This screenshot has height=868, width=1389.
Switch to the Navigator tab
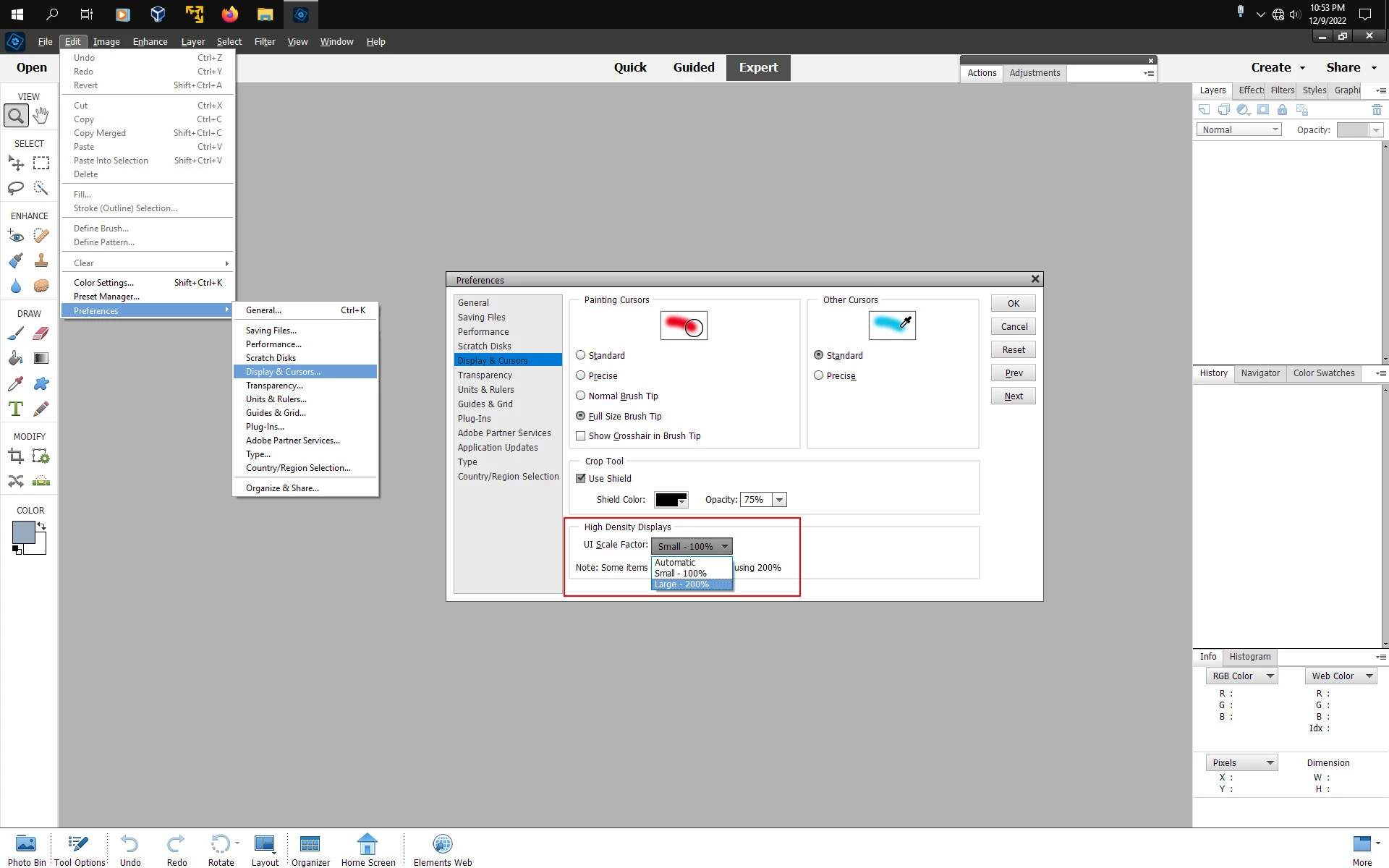point(1260,373)
